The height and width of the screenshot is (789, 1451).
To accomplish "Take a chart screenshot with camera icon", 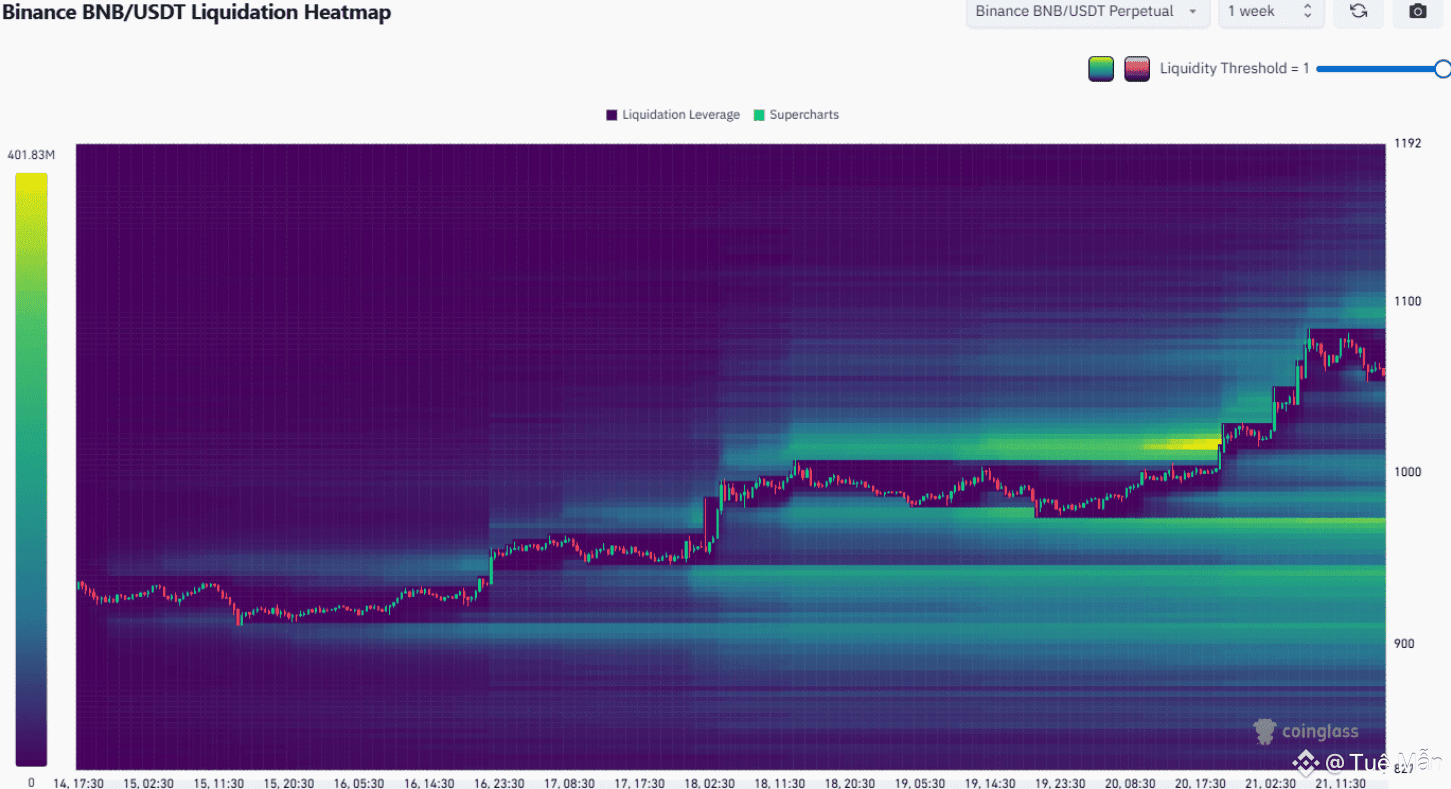I will coord(1417,11).
